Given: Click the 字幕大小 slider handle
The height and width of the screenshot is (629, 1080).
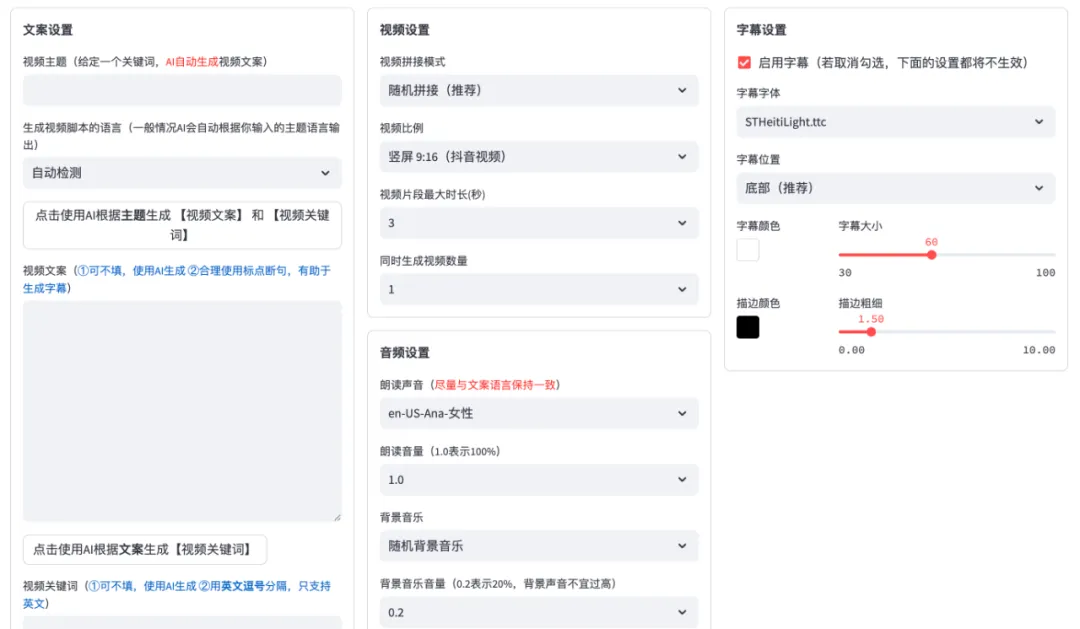Looking at the screenshot, I should (931, 255).
